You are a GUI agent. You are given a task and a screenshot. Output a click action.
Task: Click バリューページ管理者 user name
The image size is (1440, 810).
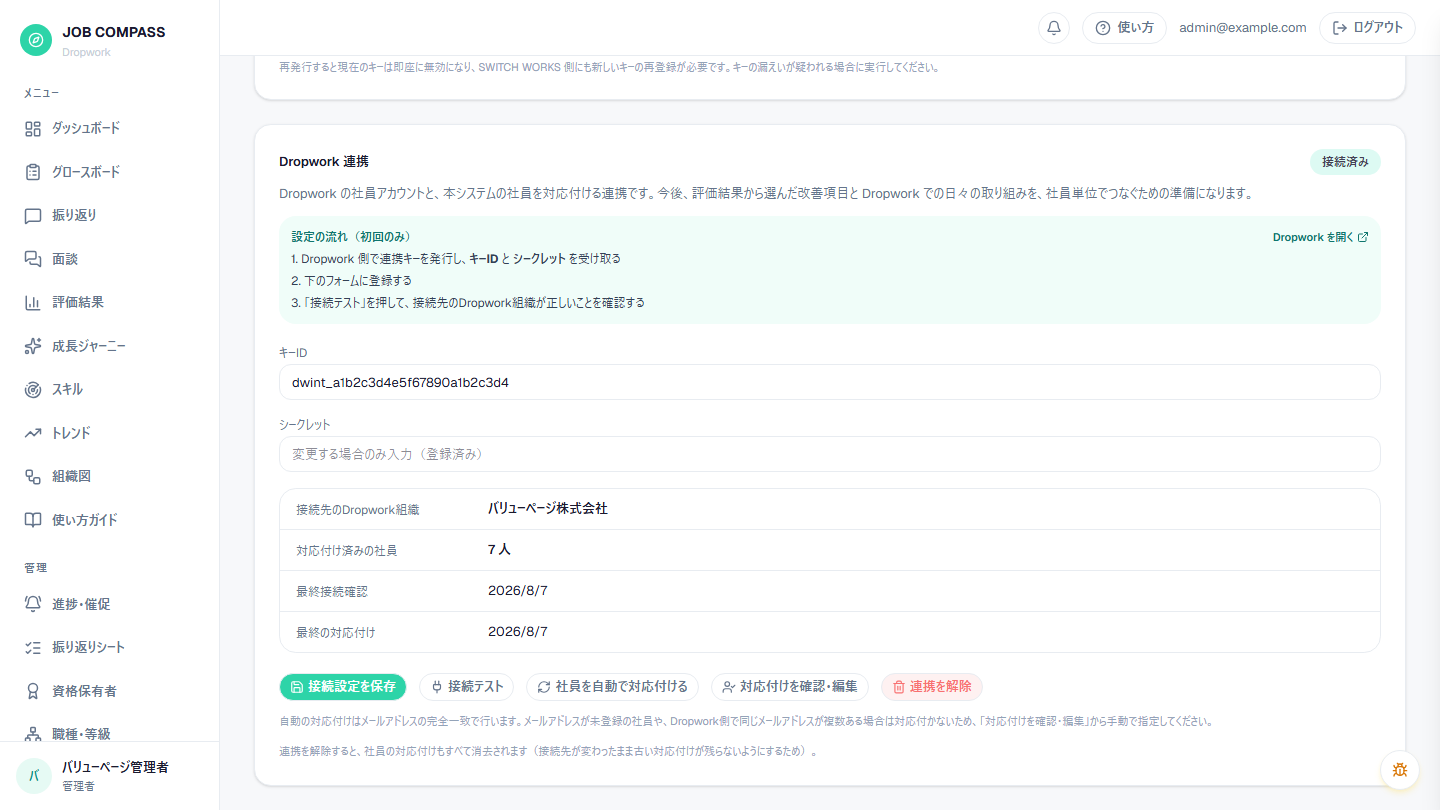click(115, 768)
